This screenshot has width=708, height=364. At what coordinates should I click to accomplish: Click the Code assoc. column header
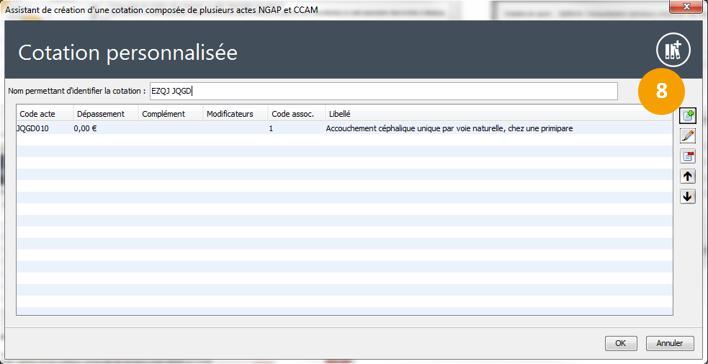click(x=296, y=114)
